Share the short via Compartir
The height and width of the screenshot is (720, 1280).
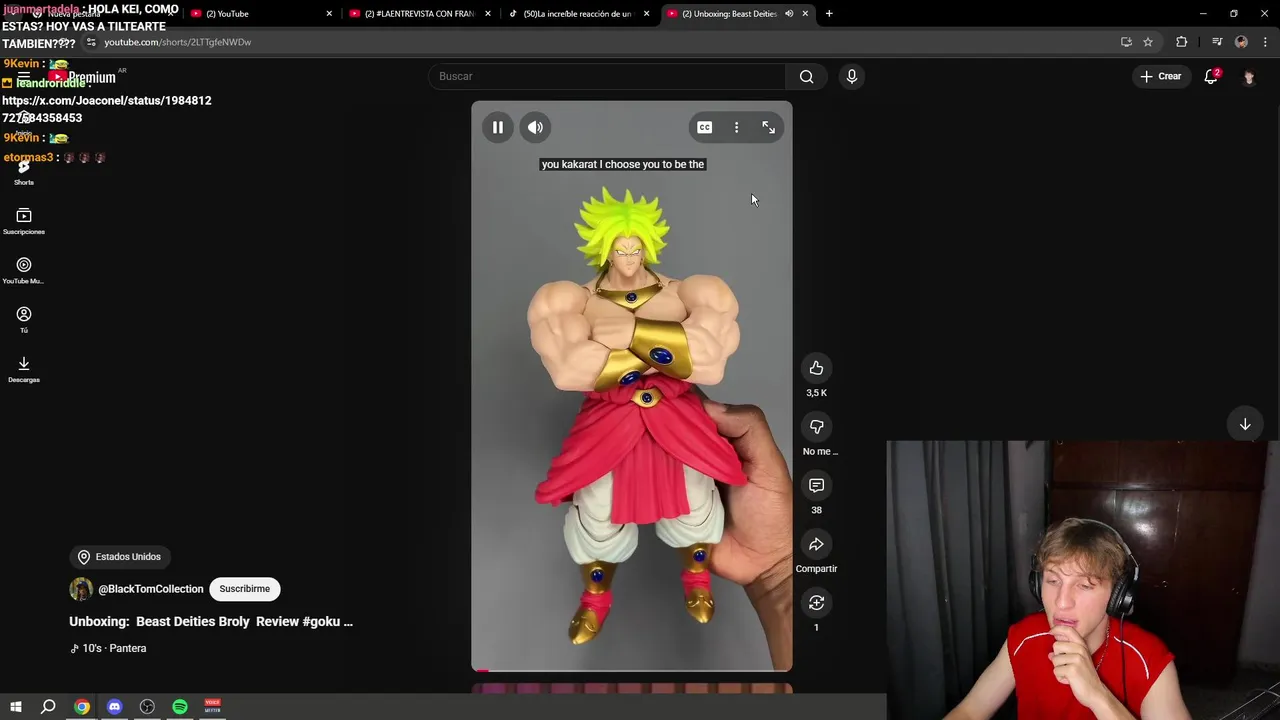point(816,544)
